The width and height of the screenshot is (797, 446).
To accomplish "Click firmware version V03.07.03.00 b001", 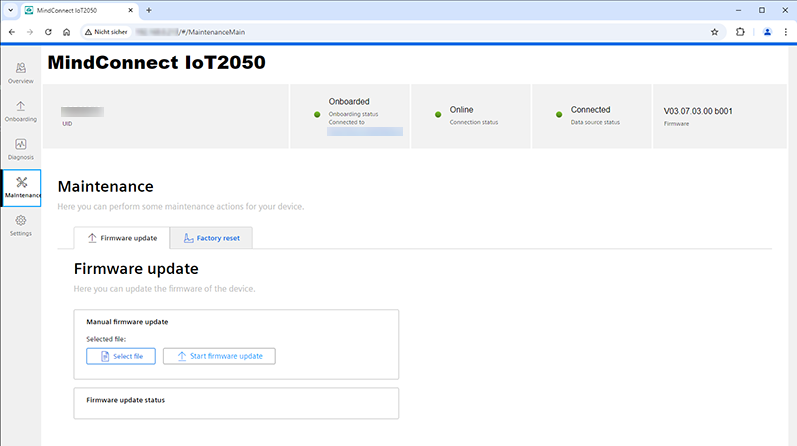I will (x=698, y=111).
